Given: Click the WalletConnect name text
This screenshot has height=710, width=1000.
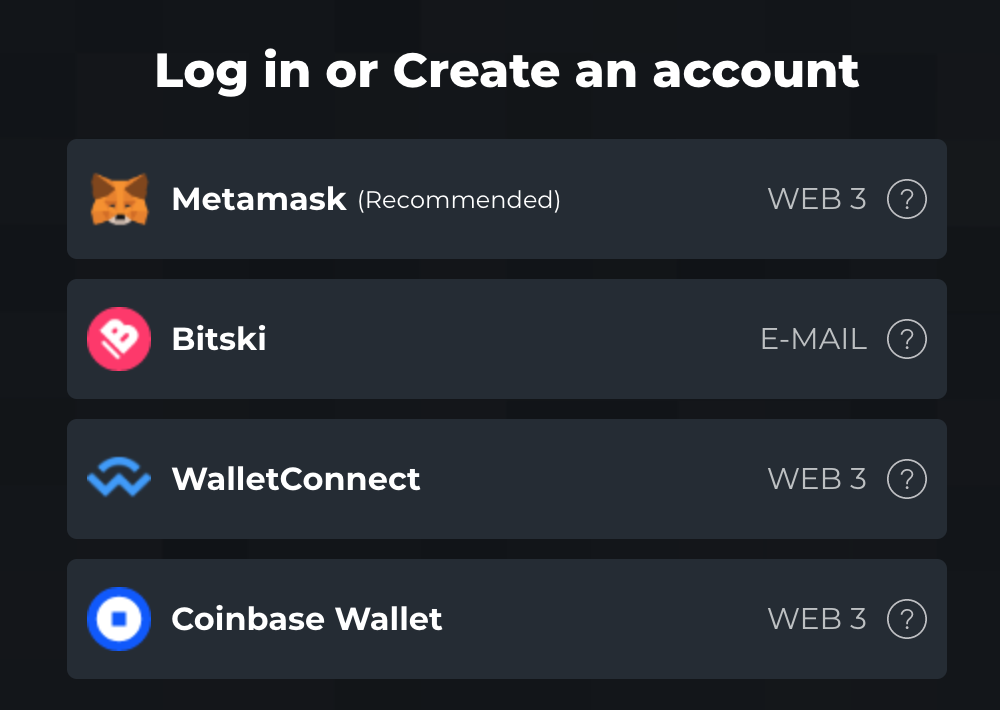Looking at the screenshot, I should click(296, 478).
